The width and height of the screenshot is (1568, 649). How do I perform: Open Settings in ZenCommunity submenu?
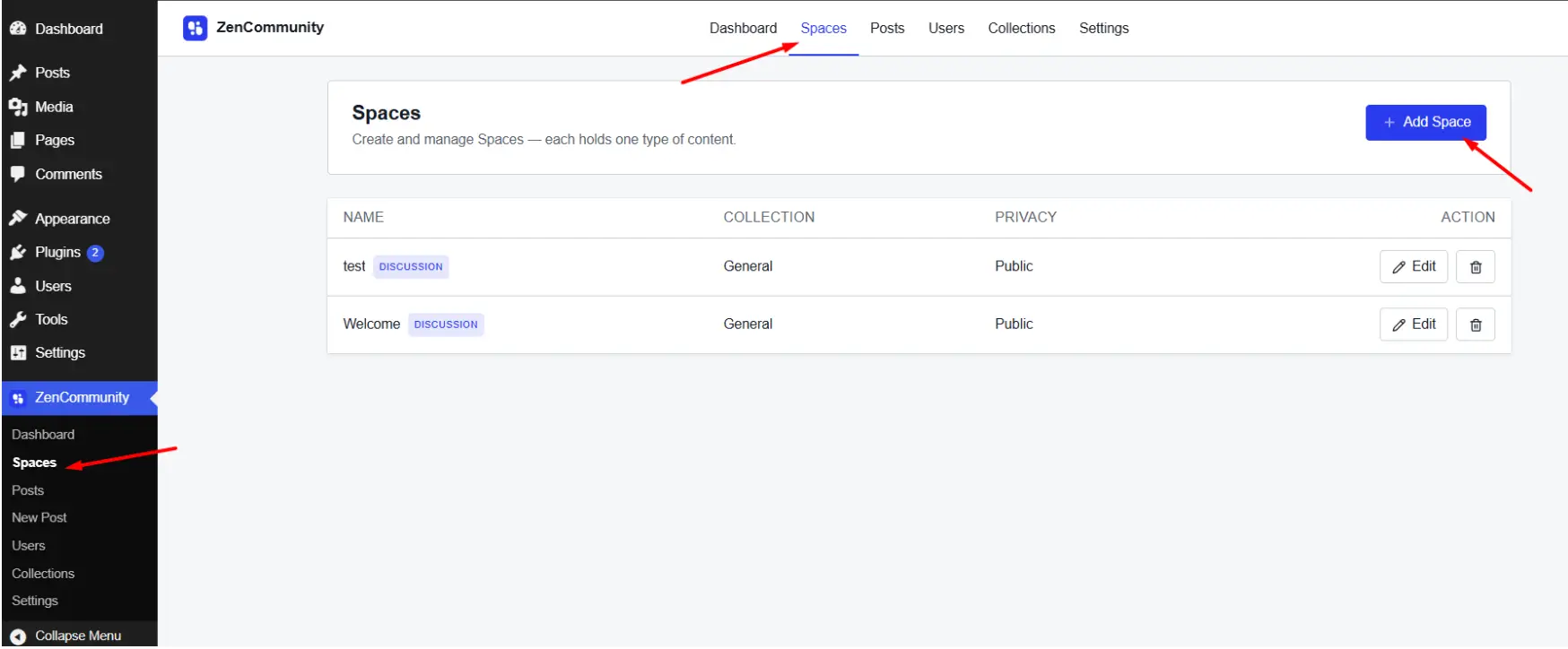click(35, 601)
